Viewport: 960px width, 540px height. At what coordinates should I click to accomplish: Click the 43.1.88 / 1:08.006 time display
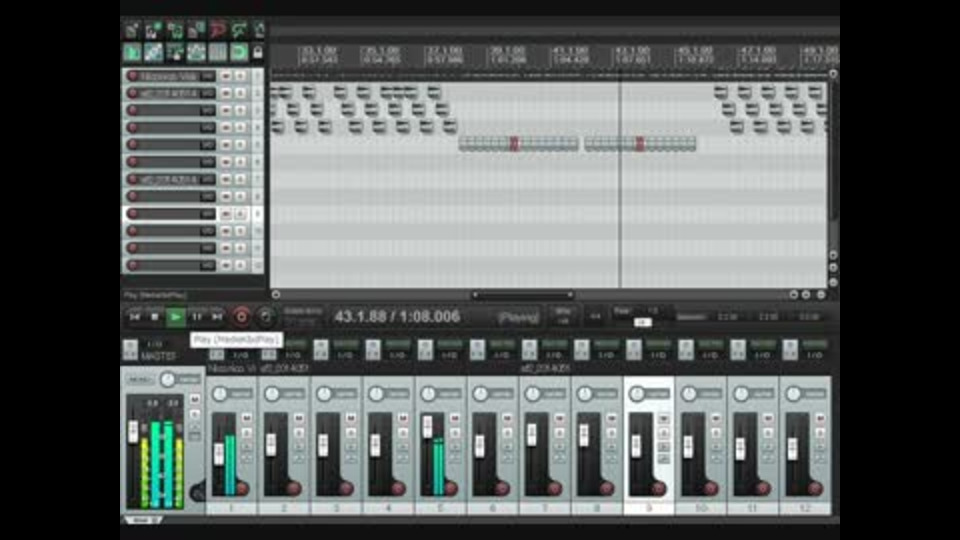click(397, 317)
